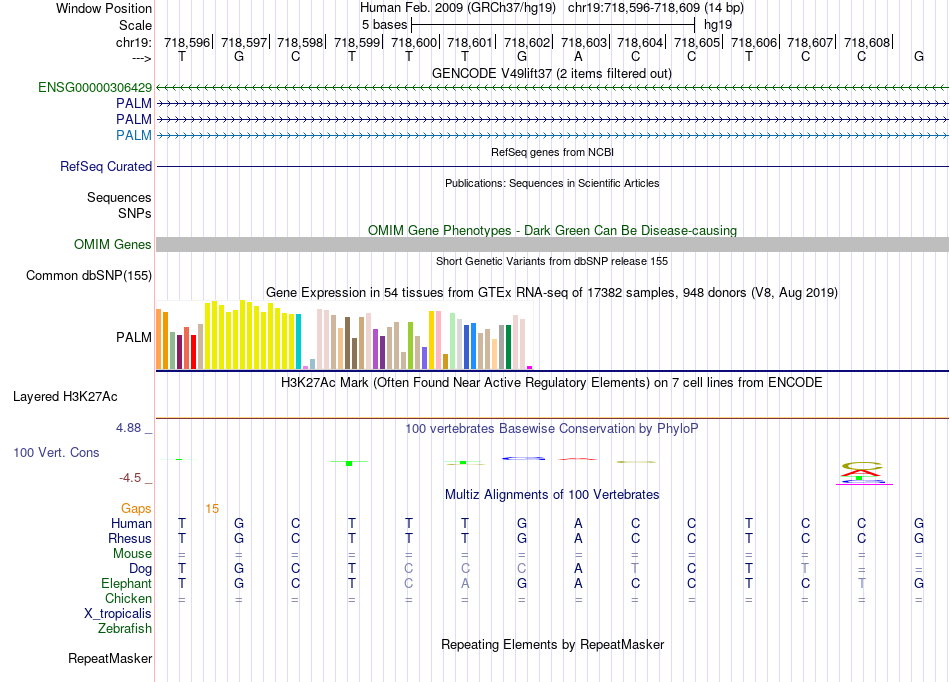Viewport: 950px width, 682px height.
Task: Click the 'Rhesus' species label
Action: (x=130, y=538)
